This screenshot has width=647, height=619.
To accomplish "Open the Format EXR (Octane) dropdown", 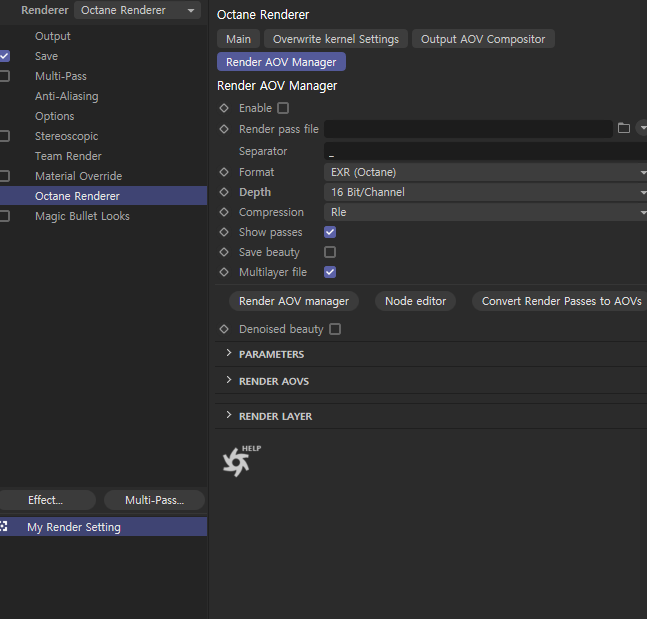I will (x=485, y=172).
